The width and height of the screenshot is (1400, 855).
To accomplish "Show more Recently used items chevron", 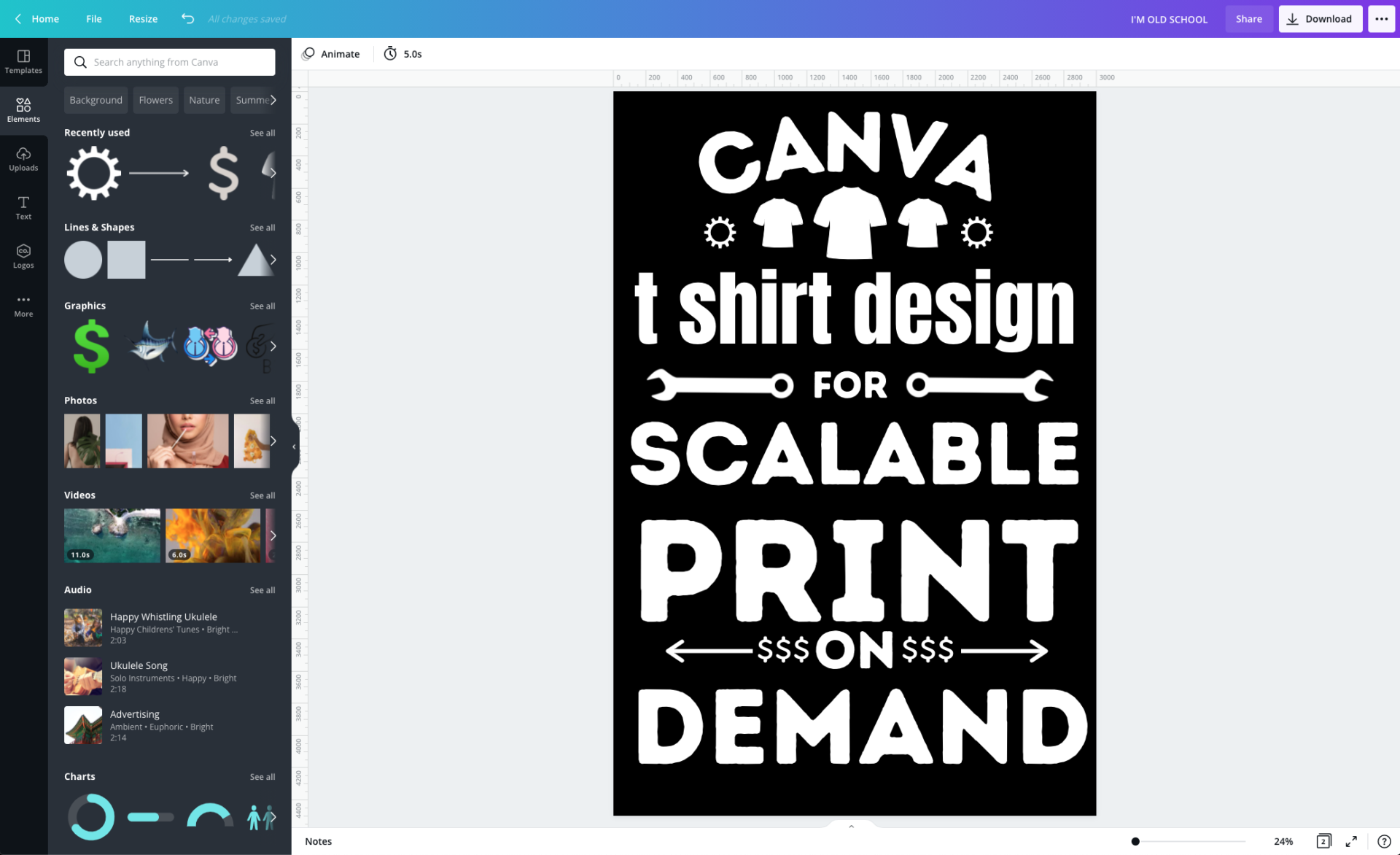I will tap(273, 173).
